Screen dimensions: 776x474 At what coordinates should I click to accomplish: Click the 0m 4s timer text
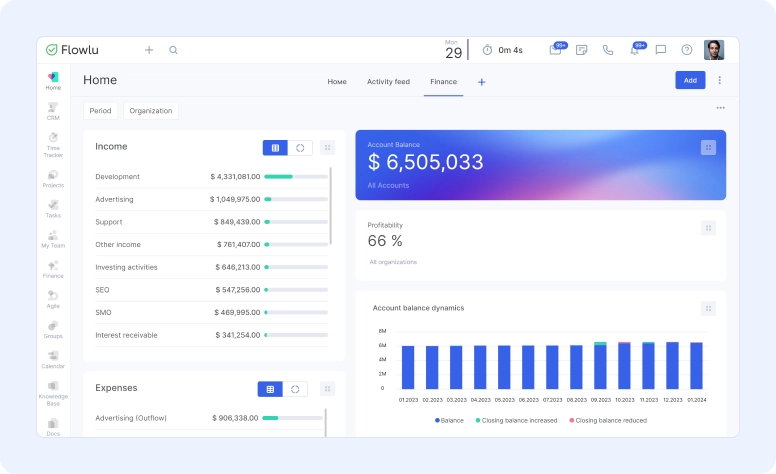coord(510,50)
